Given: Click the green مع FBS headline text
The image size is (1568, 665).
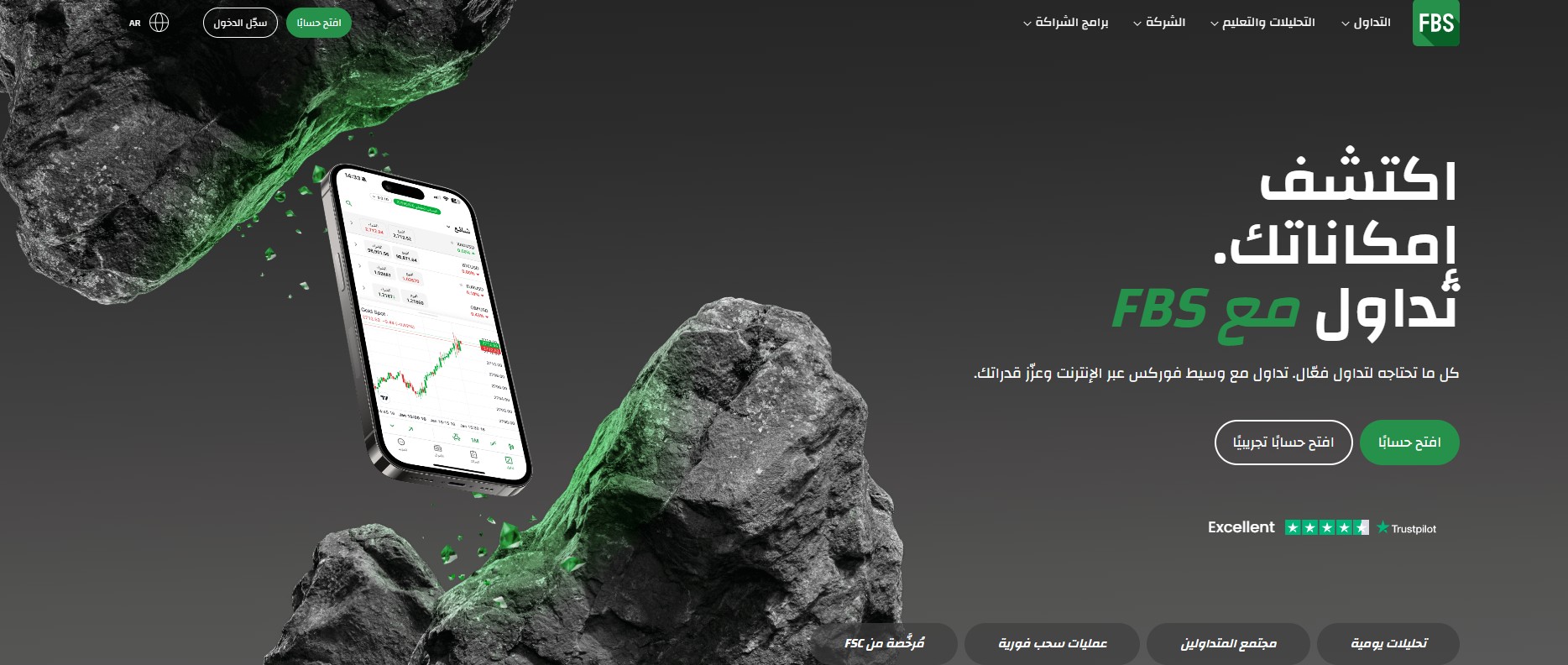Looking at the screenshot, I should pyautogui.click(x=1205, y=312).
